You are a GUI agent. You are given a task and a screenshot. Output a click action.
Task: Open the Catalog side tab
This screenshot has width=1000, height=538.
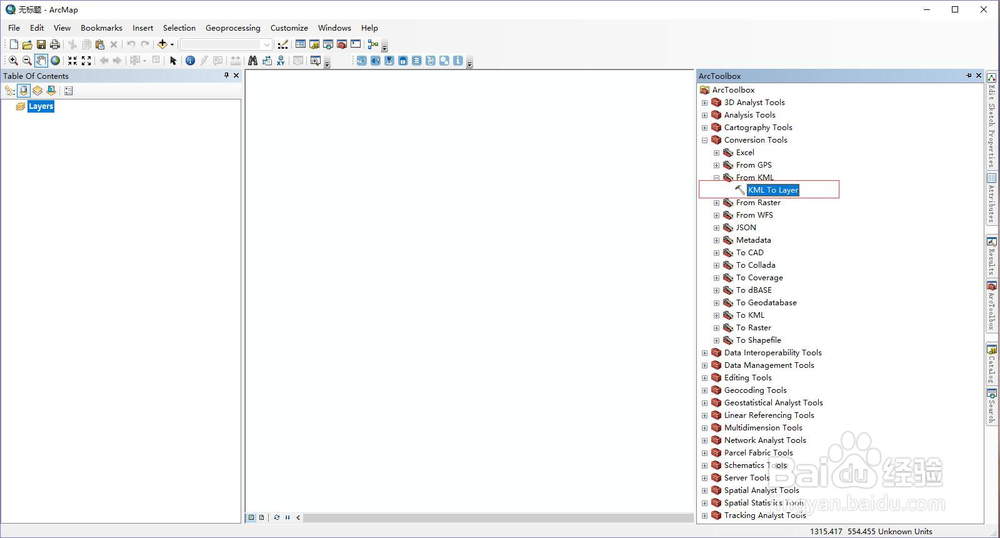(992, 365)
